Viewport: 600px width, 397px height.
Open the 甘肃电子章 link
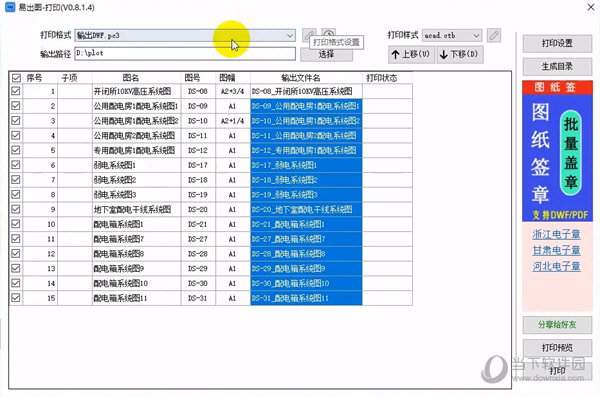pos(556,250)
